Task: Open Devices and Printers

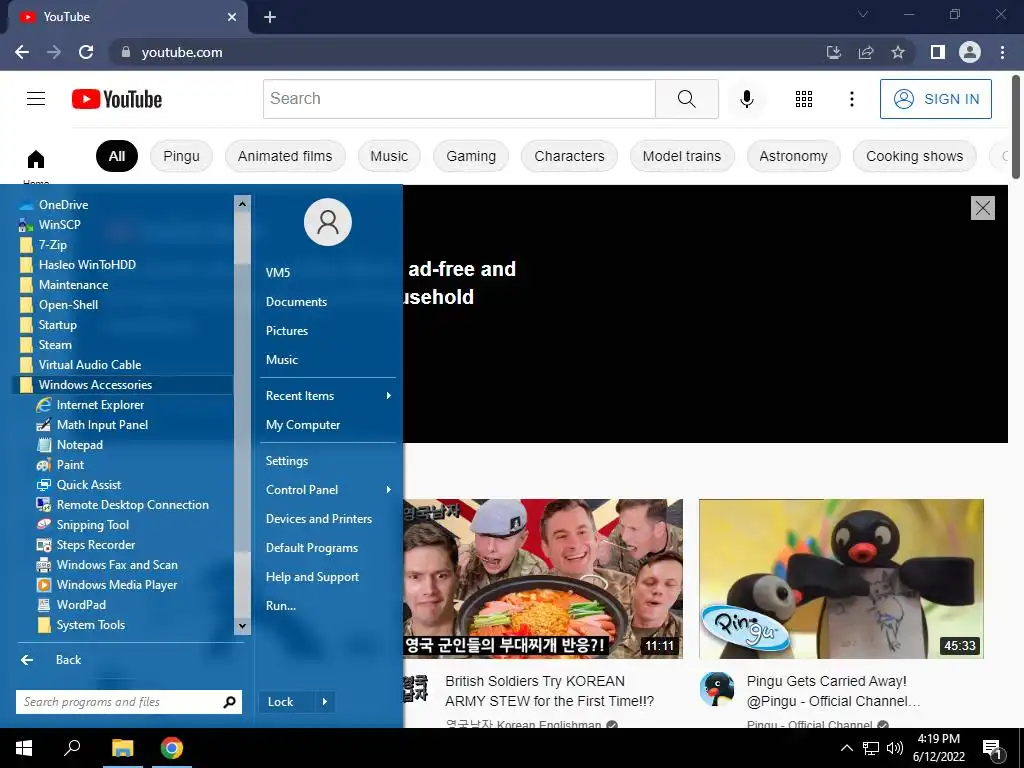Action: pos(319,519)
